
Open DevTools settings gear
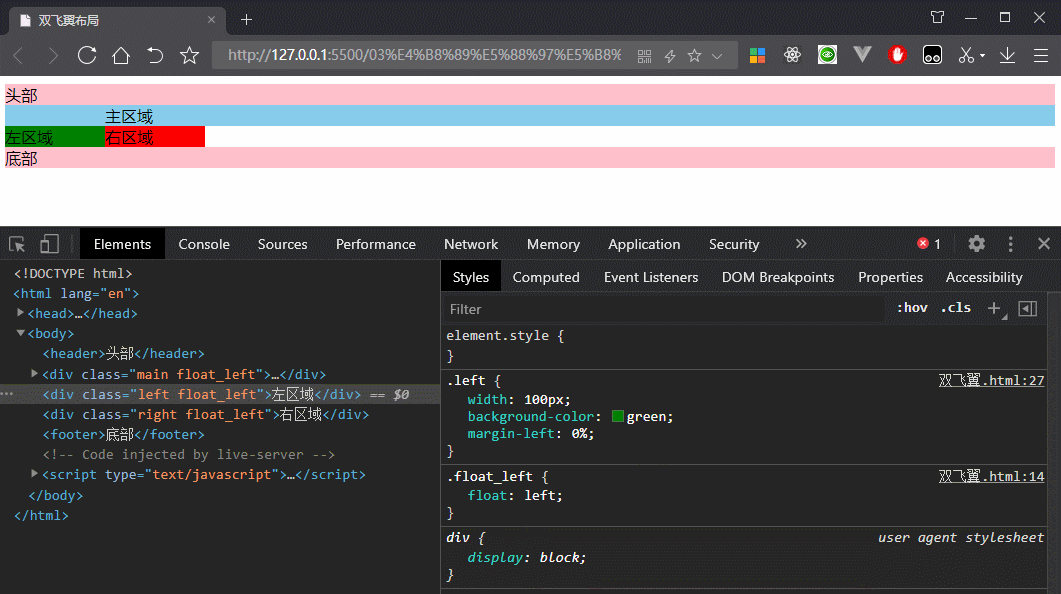[976, 244]
